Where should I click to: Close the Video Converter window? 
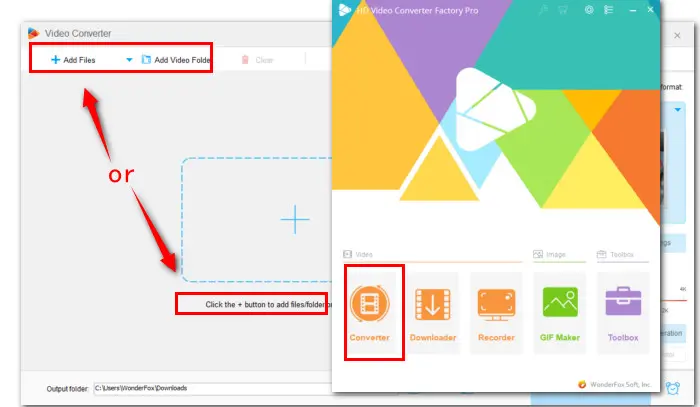[677, 35]
